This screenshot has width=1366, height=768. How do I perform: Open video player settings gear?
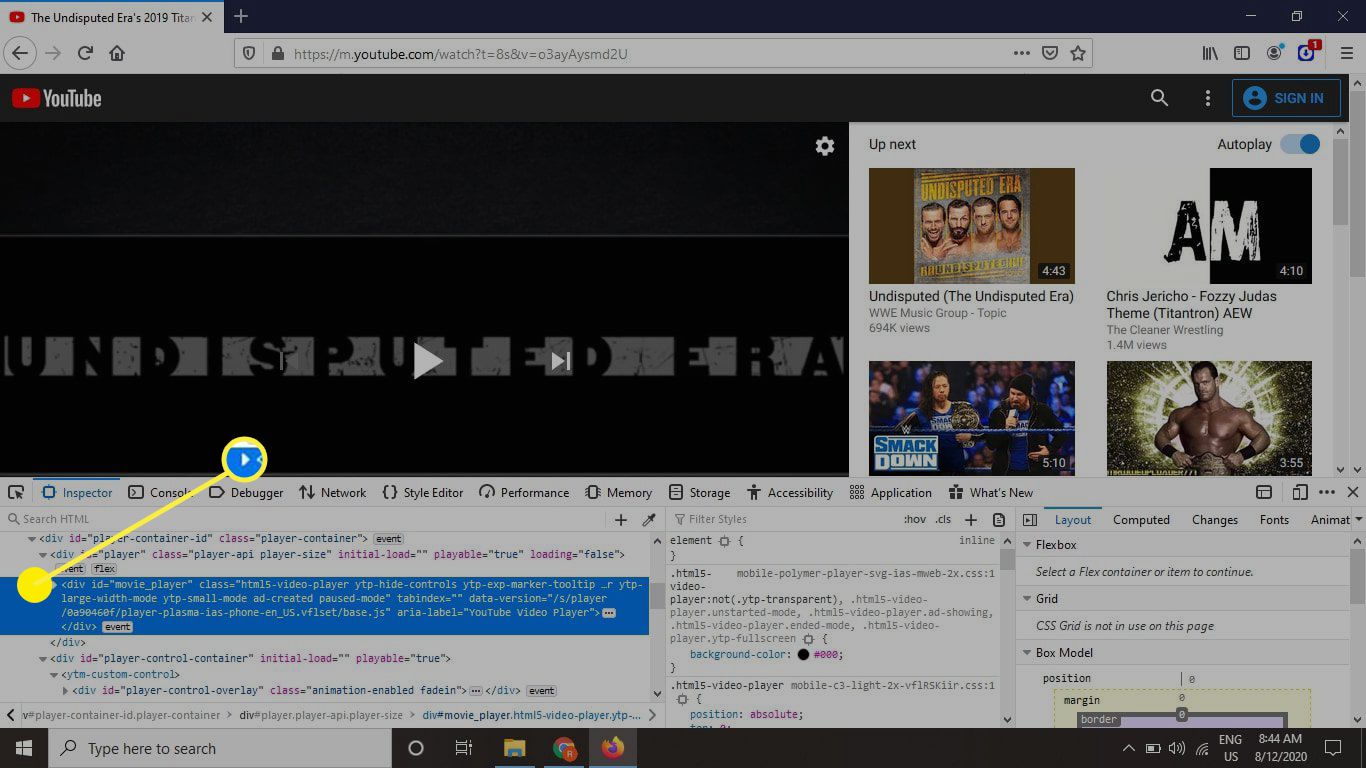pos(825,147)
